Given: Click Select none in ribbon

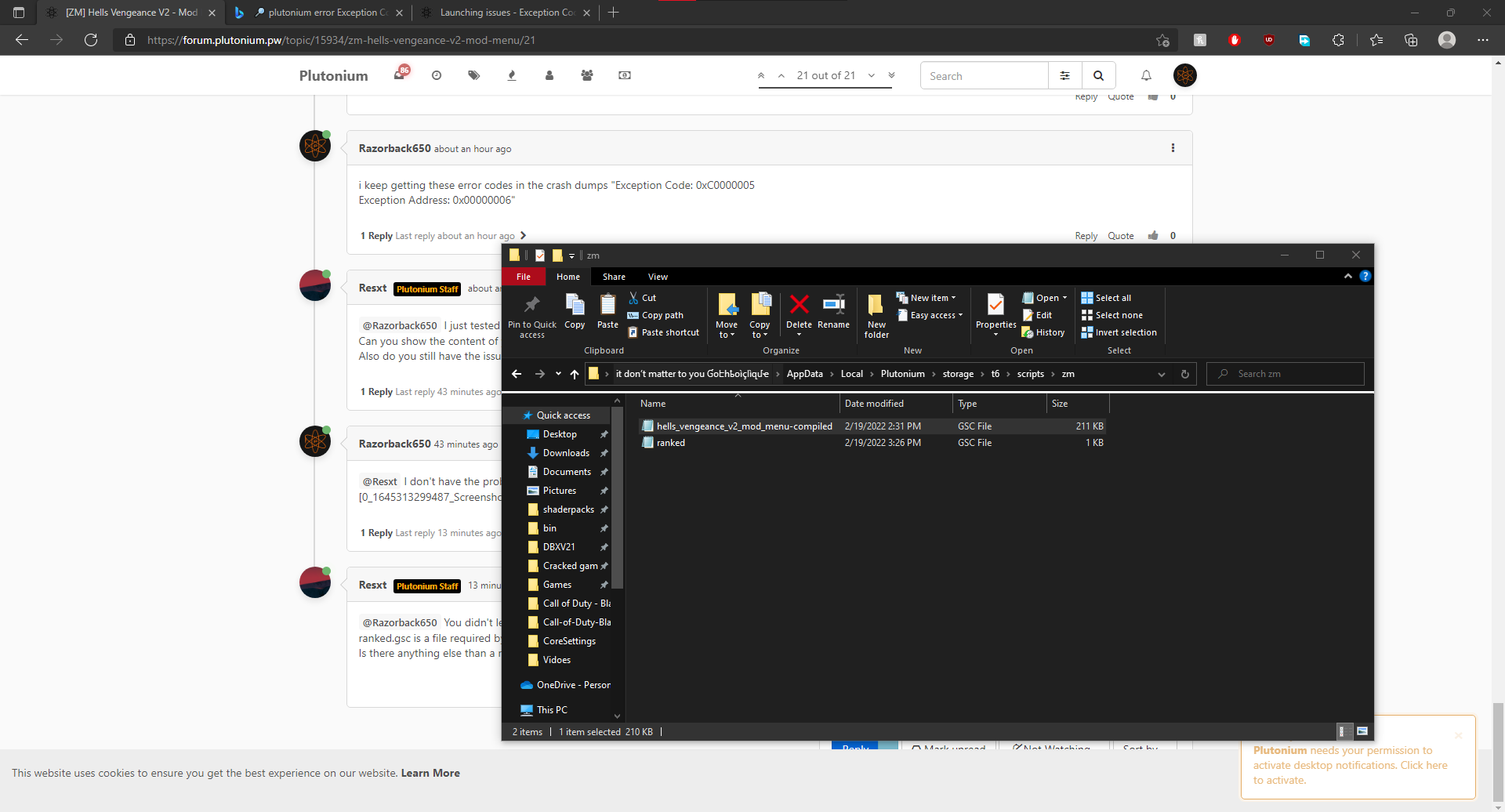Looking at the screenshot, I should [1112, 315].
